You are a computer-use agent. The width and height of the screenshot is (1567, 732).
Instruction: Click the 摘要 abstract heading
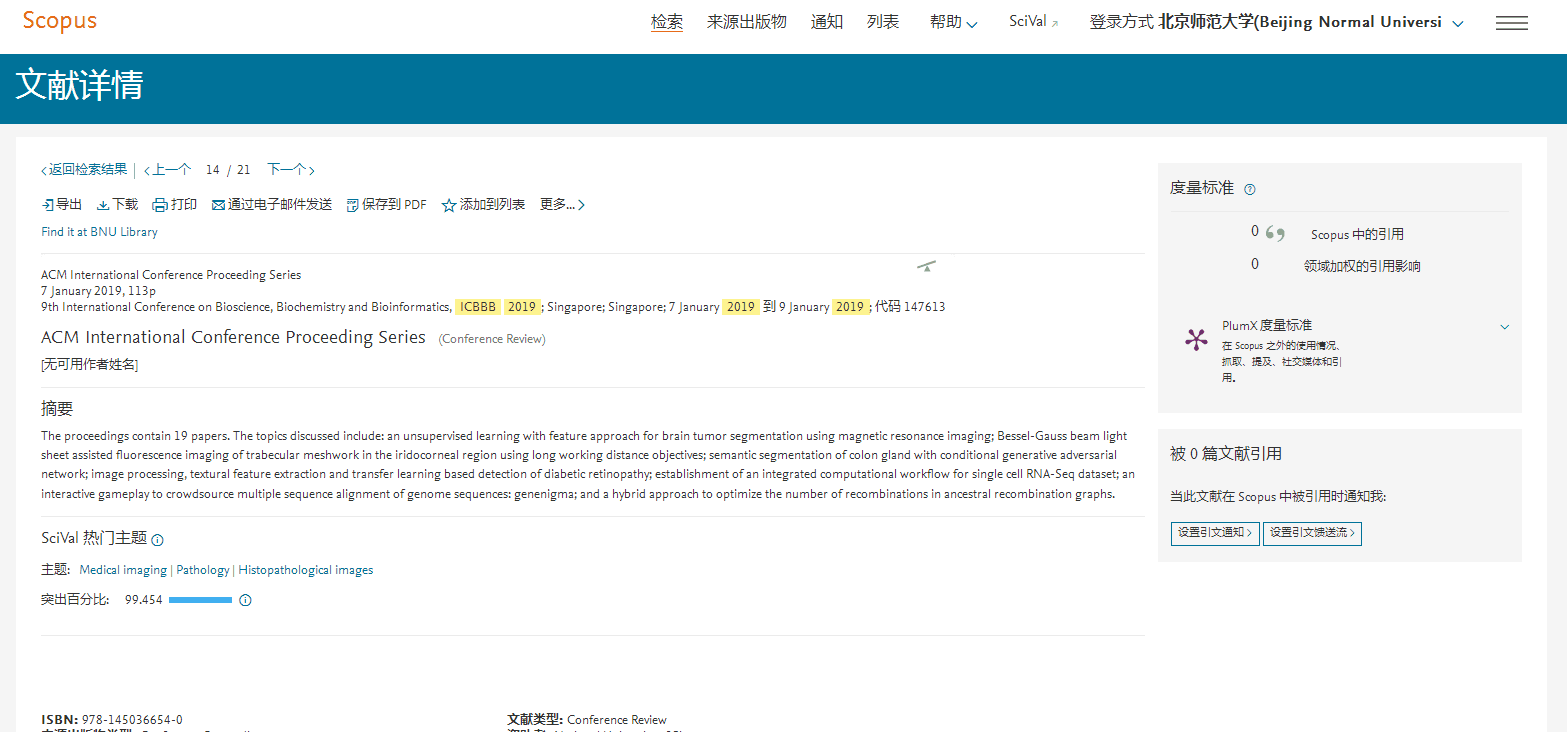57,409
